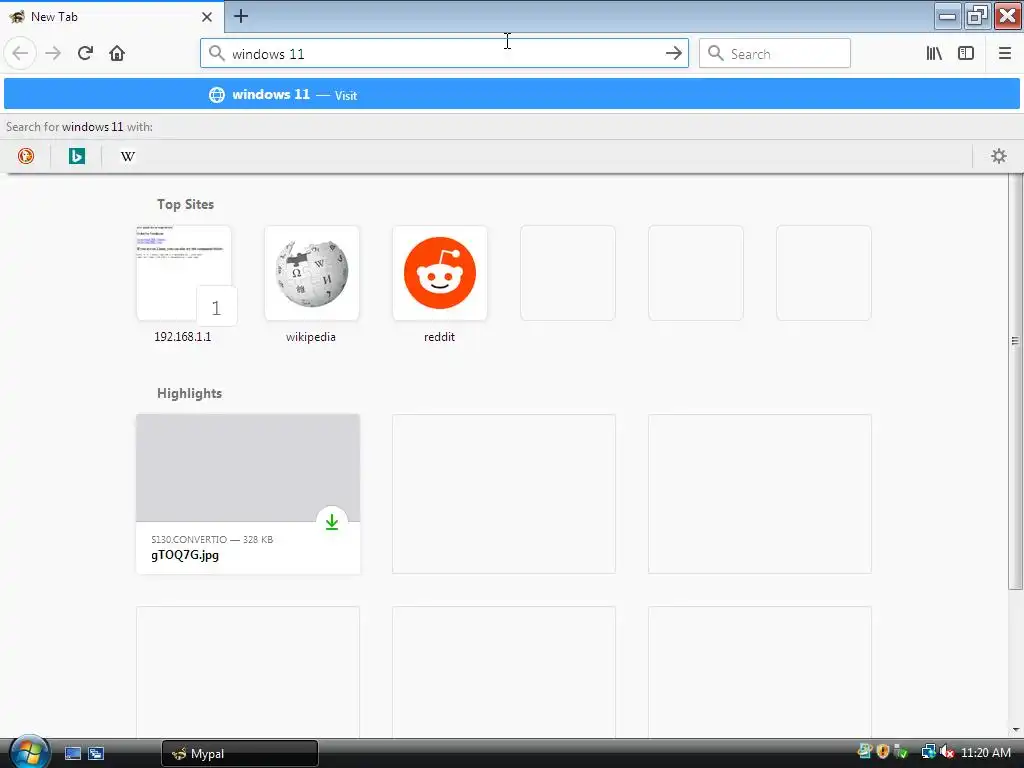Click the magnifier icon in address bar
The image size is (1024, 768).
pos(217,54)
